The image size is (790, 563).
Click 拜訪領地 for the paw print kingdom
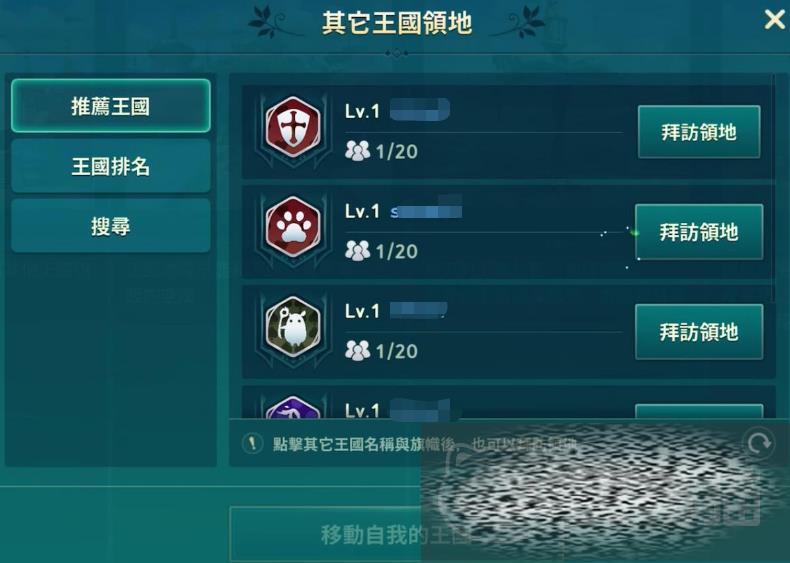click(699, 232)
